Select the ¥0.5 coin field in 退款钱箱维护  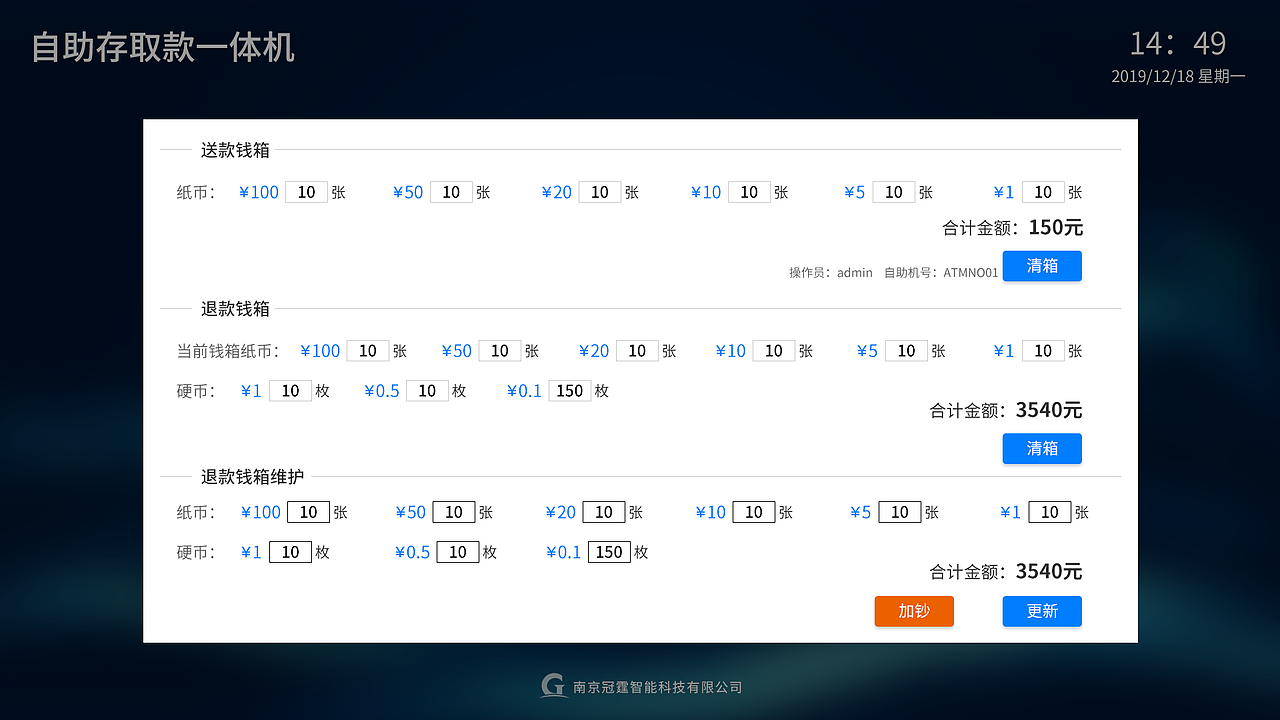456,552
